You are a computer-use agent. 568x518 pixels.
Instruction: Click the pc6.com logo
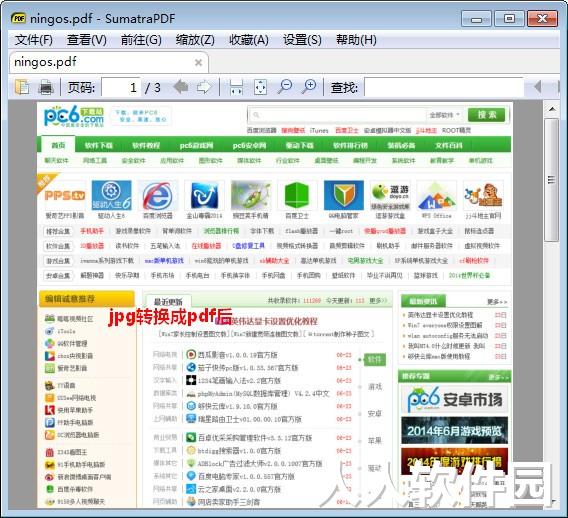pyautogui.click(x=74, y=116)
